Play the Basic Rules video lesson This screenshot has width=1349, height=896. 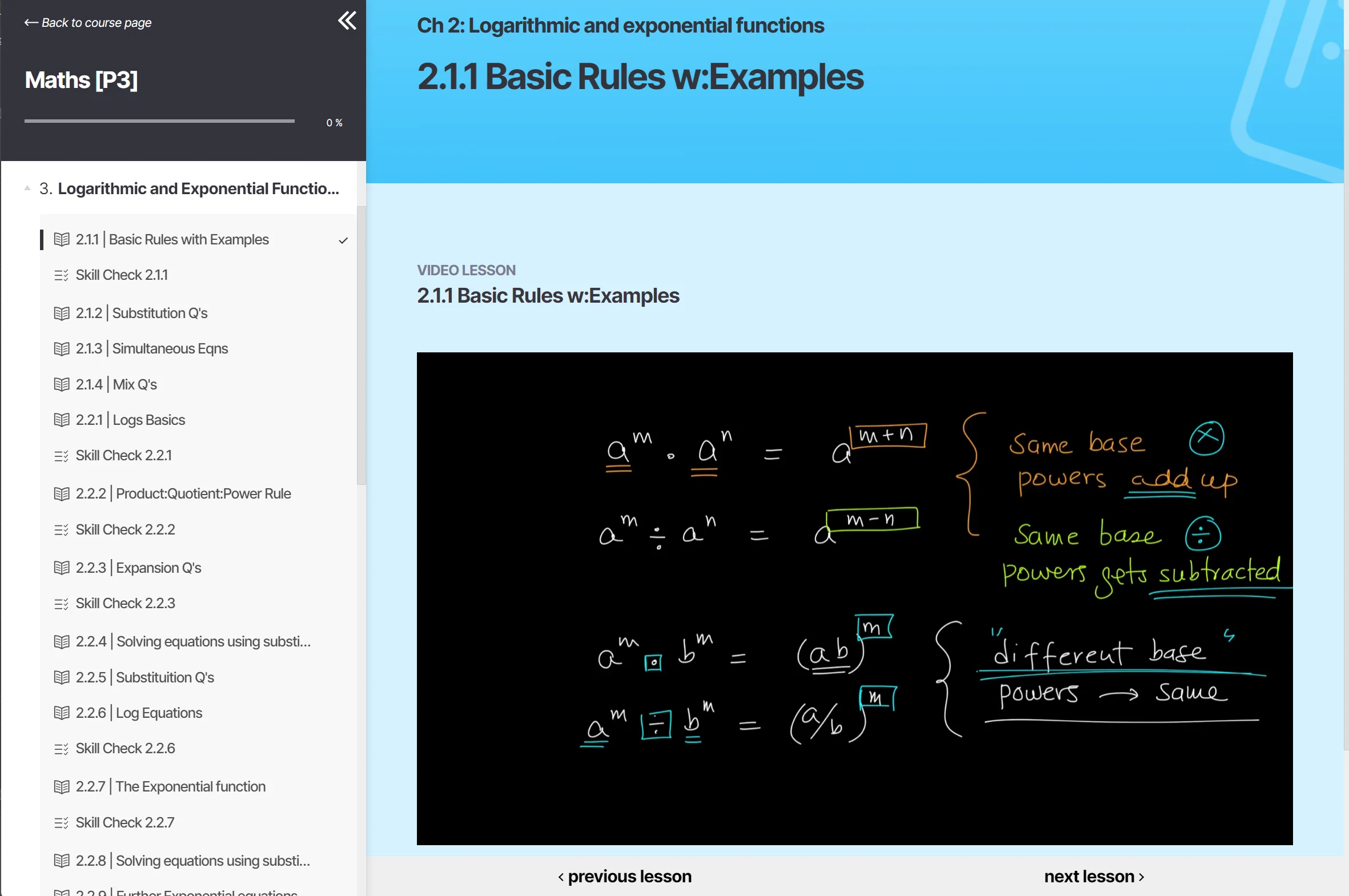click(x=854, y=598)
